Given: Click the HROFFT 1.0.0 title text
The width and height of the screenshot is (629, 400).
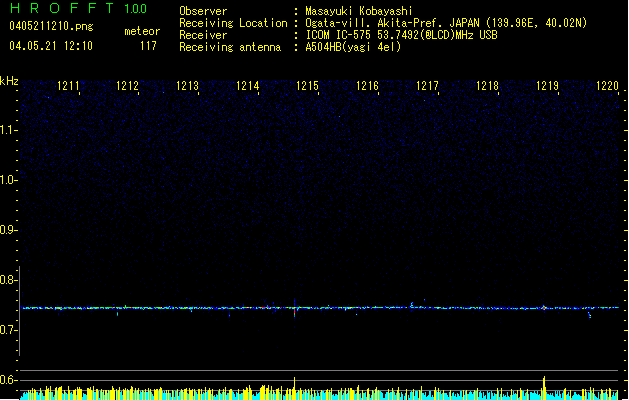Looking at the screenshot, I should click(x=79, y=8).
